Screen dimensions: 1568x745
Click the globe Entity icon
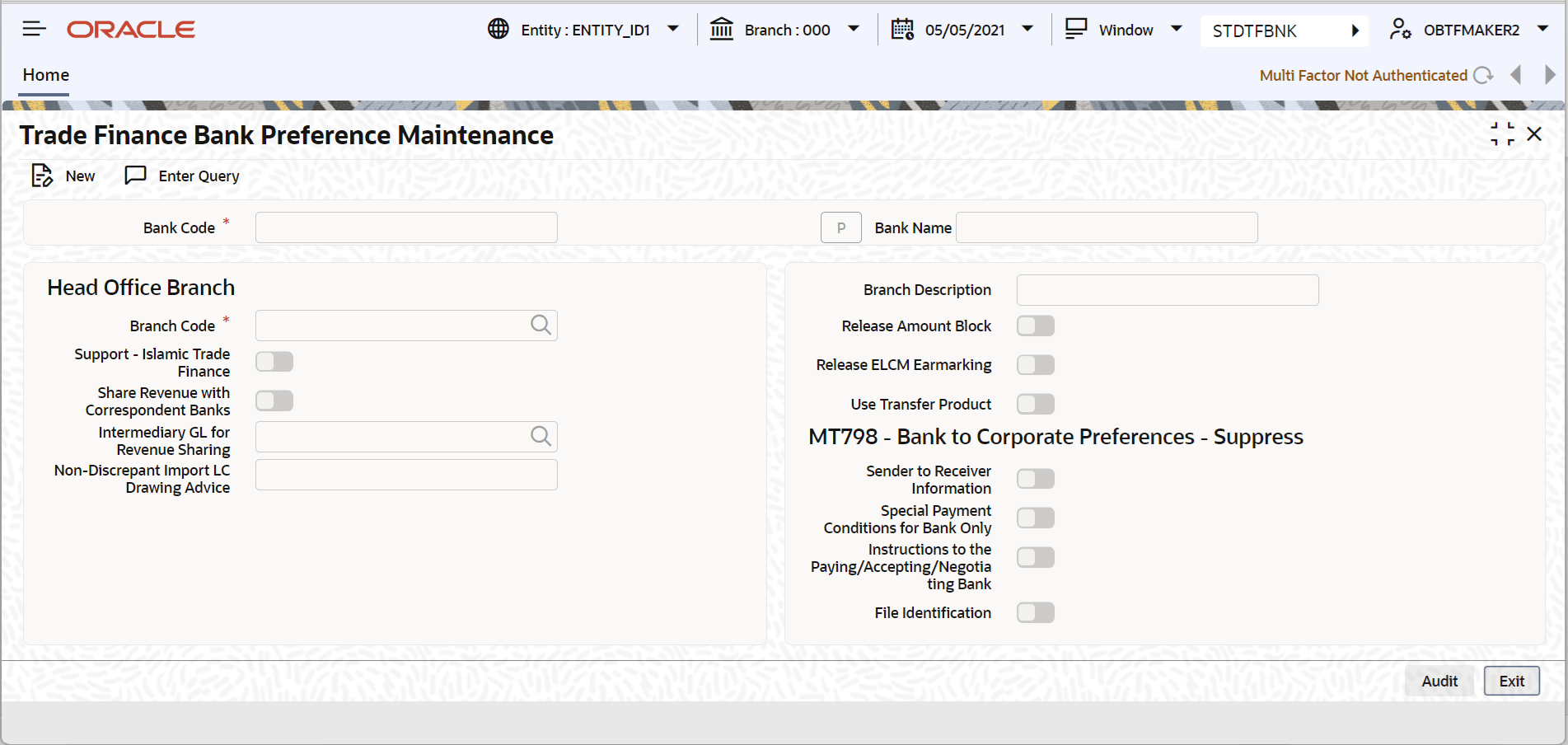tap(498, 29)
